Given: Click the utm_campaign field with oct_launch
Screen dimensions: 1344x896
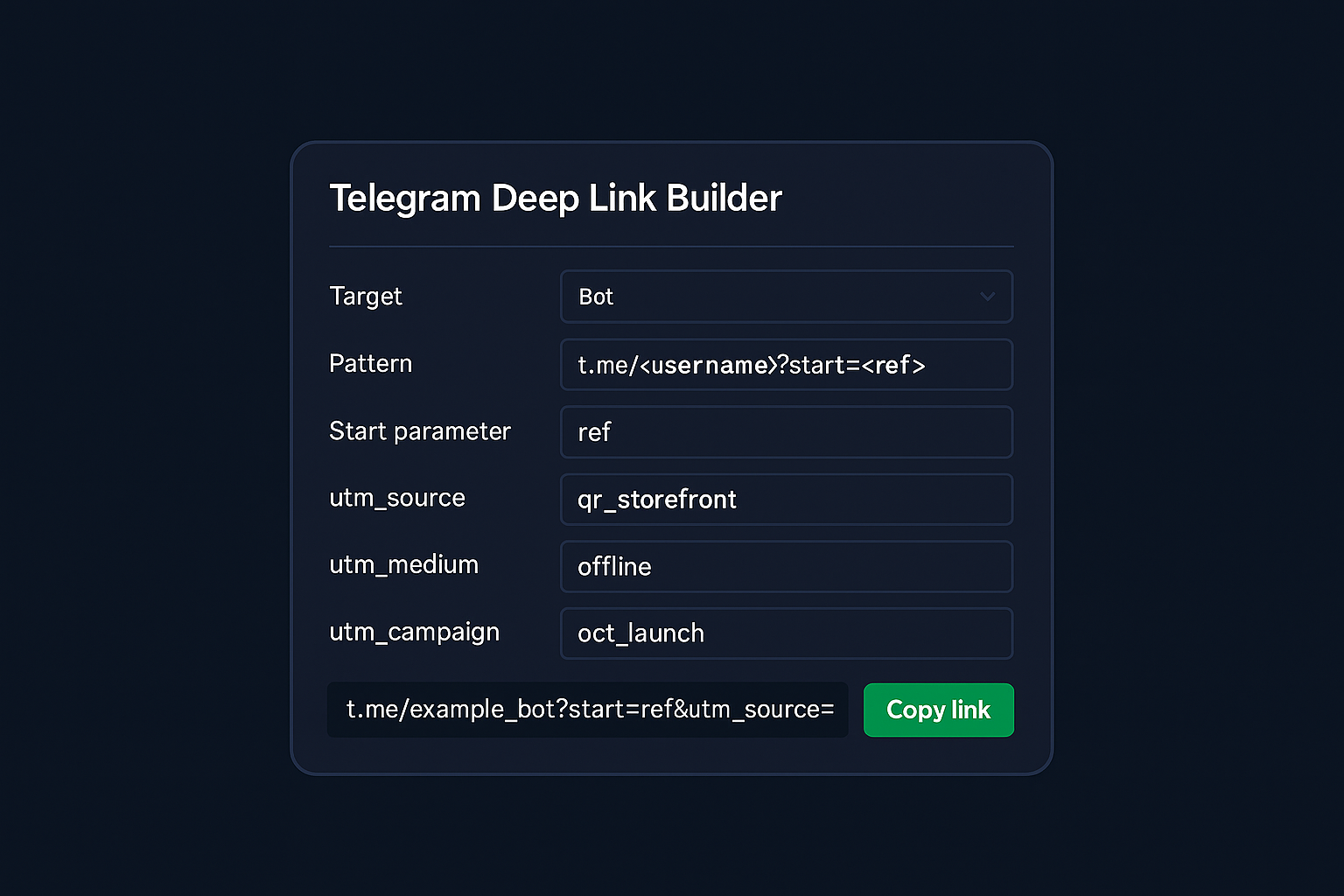Looking at the screenshot, I should pyautogui.click(x=785, y=633).
